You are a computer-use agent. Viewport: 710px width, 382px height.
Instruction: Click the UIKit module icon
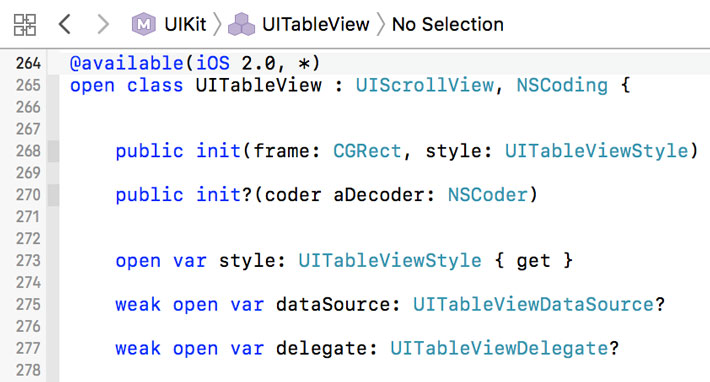pos(144,24)
